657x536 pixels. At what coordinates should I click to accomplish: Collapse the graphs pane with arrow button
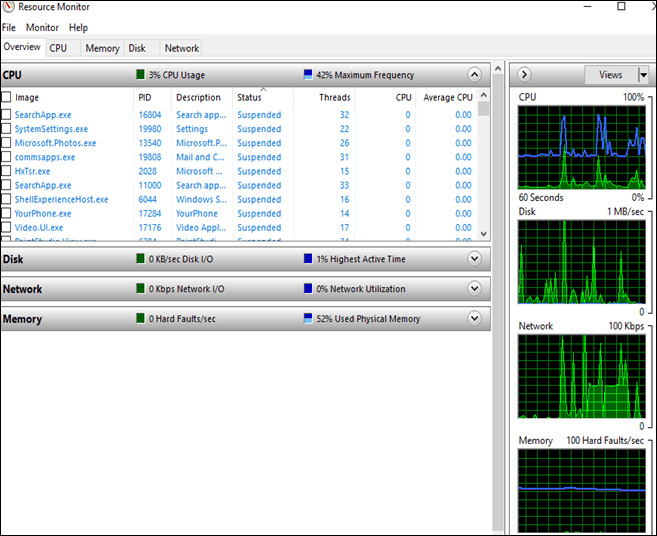click(x=524, y=75)
